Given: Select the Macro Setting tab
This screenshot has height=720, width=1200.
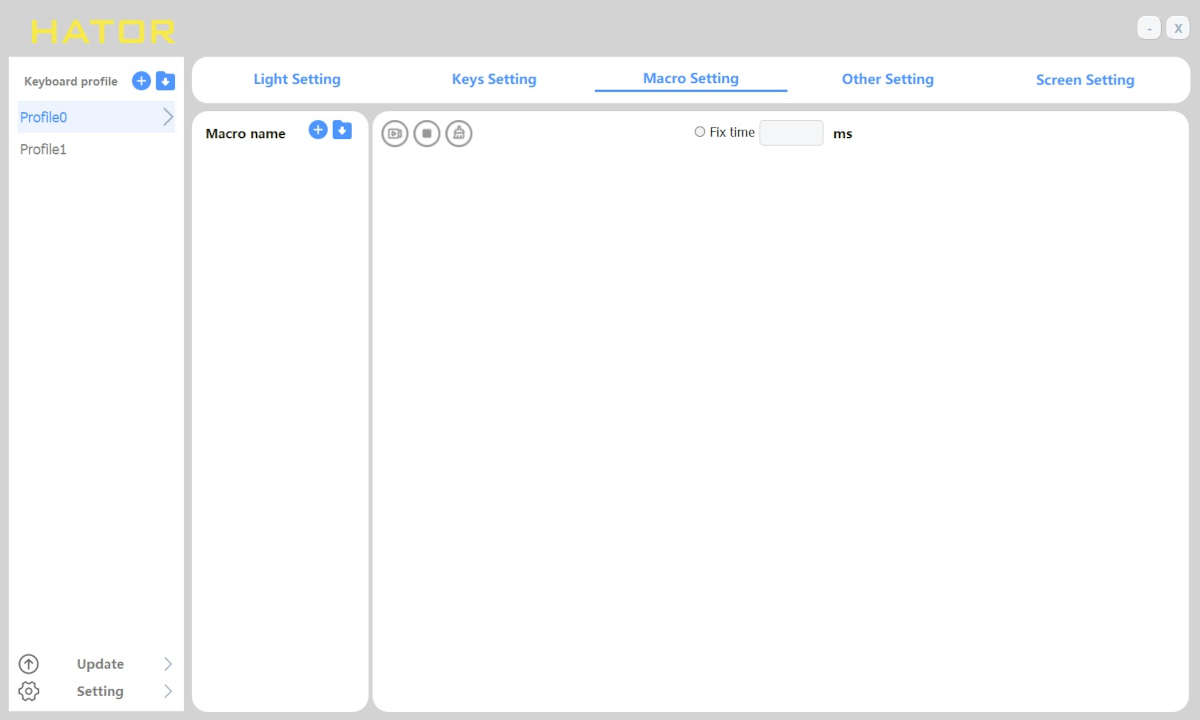Looking at the screenshot, I should [691, 78].
